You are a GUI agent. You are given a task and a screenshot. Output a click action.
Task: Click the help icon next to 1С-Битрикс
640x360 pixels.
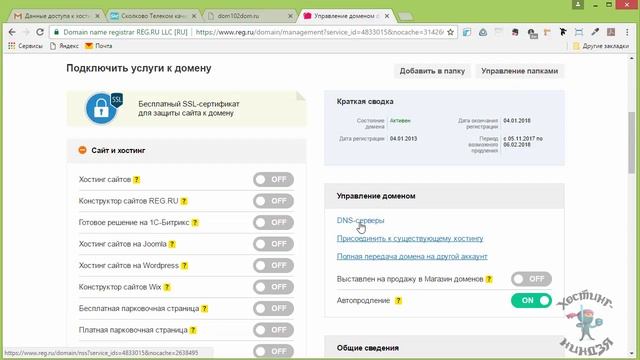(195, 222)
